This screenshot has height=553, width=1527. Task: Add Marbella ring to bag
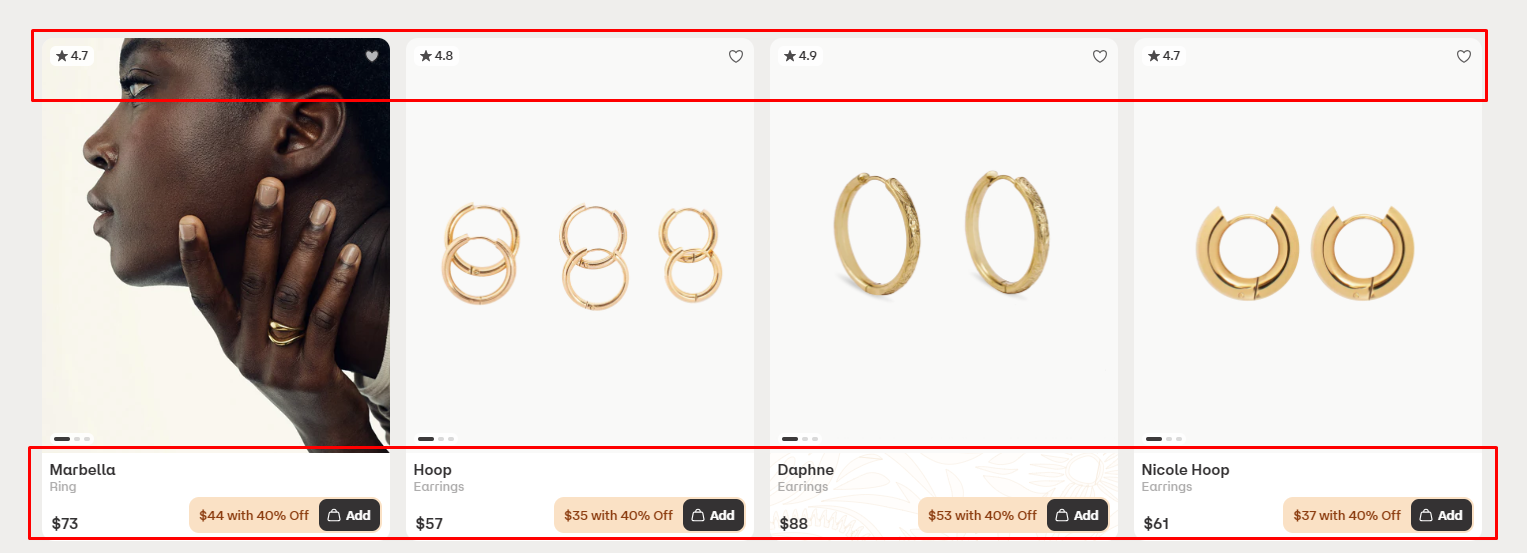pos(350,515)
